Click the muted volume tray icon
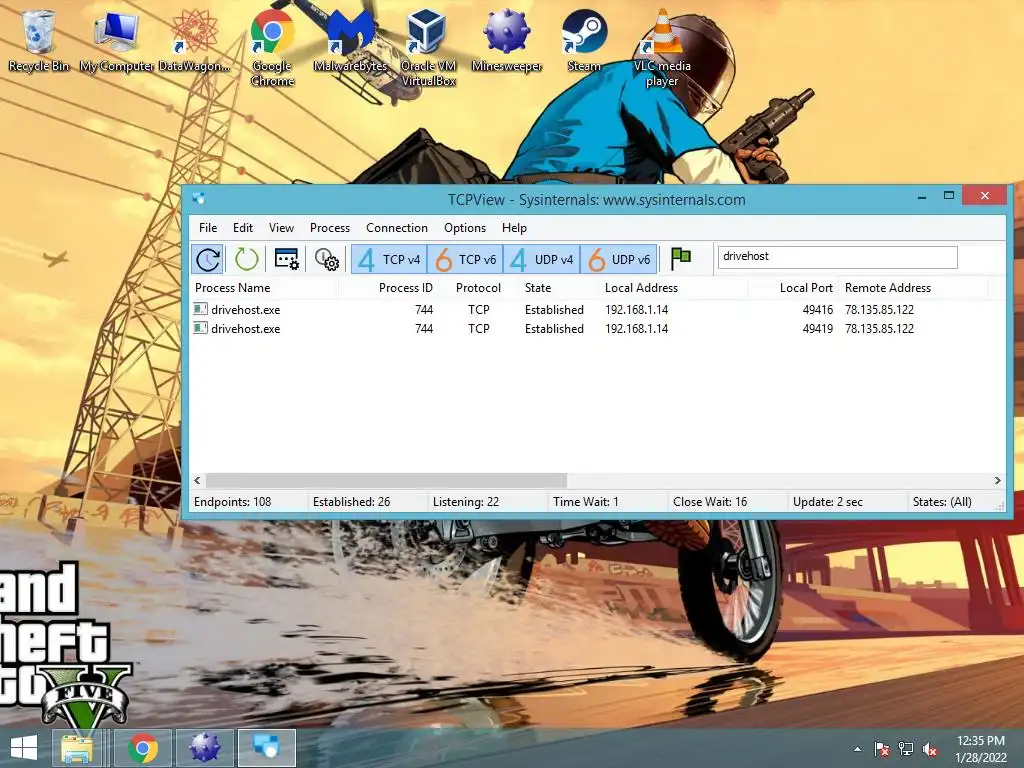This screenshot has height=768, width=1024. tap(930, 749)
